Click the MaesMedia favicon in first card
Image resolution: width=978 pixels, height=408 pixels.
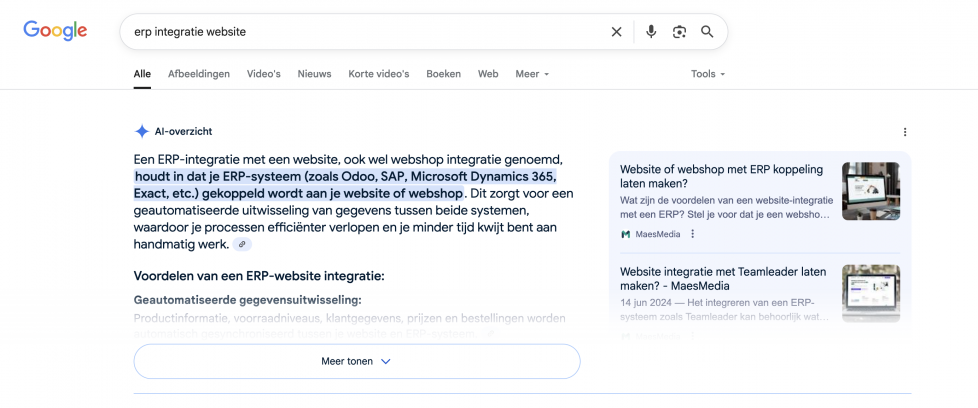tap(626, 234)
